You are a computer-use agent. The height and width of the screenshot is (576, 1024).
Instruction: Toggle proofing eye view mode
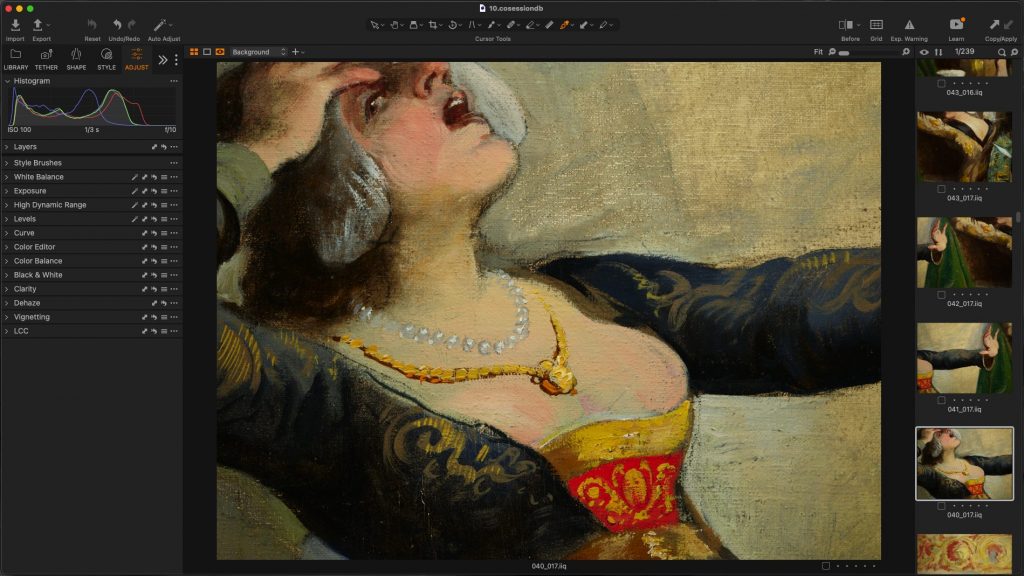pos(220,52)
